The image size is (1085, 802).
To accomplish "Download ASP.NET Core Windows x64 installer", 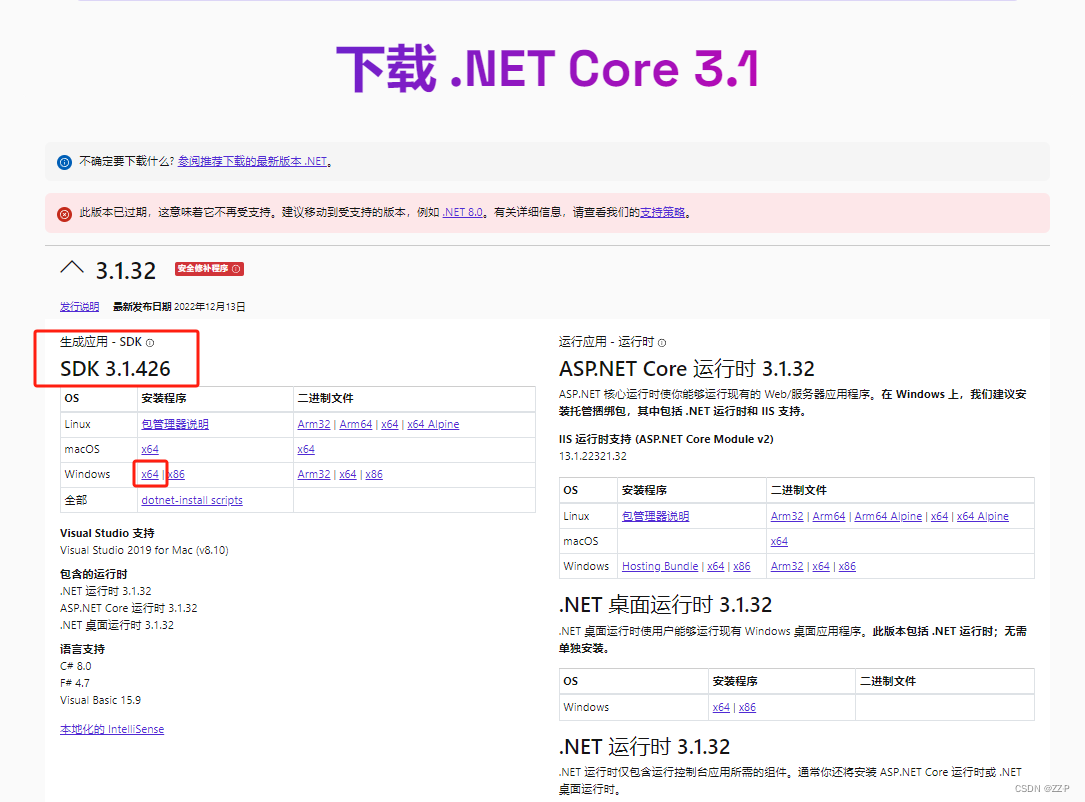I will (715, 566).
